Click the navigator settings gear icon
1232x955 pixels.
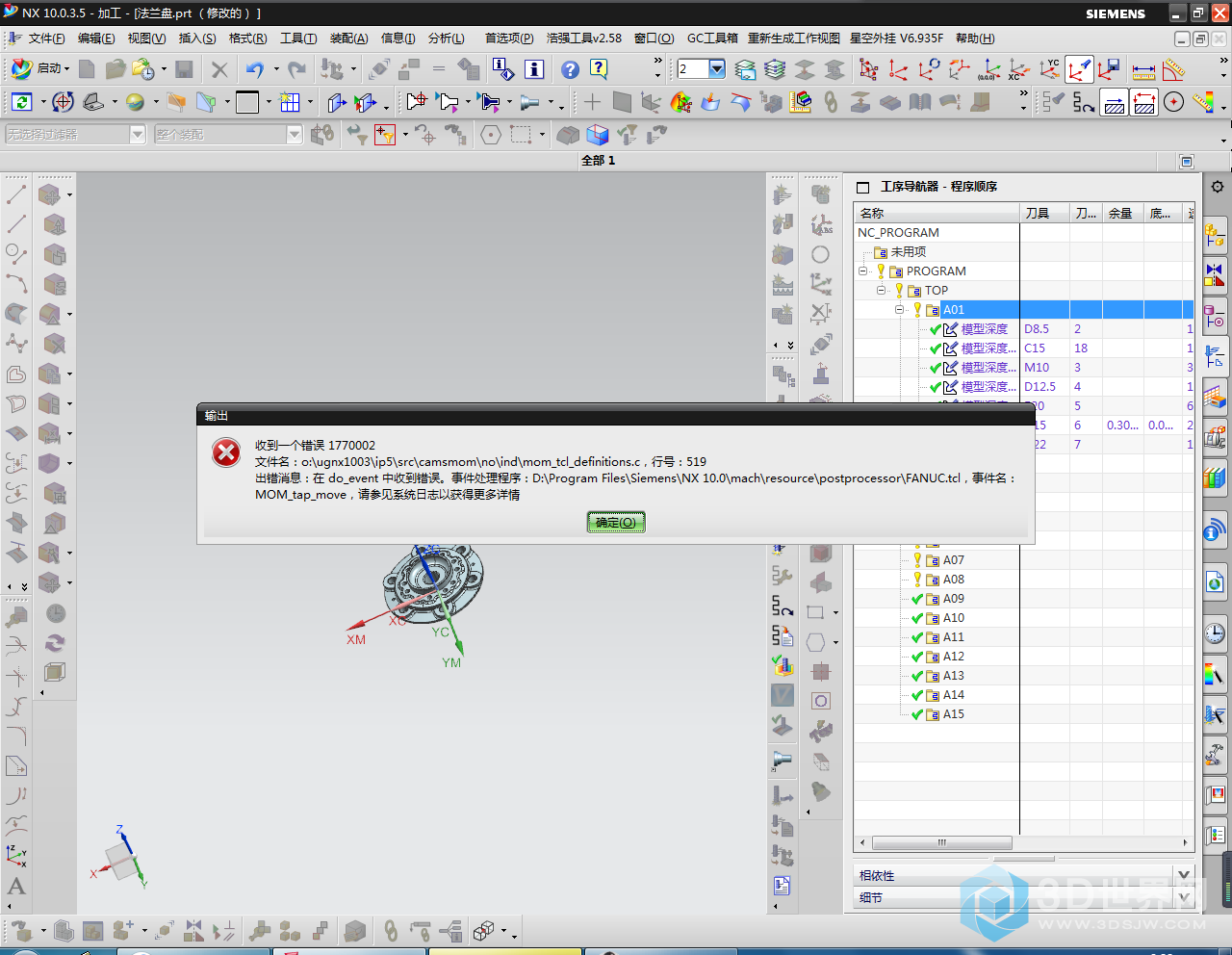click(1218, 187)
